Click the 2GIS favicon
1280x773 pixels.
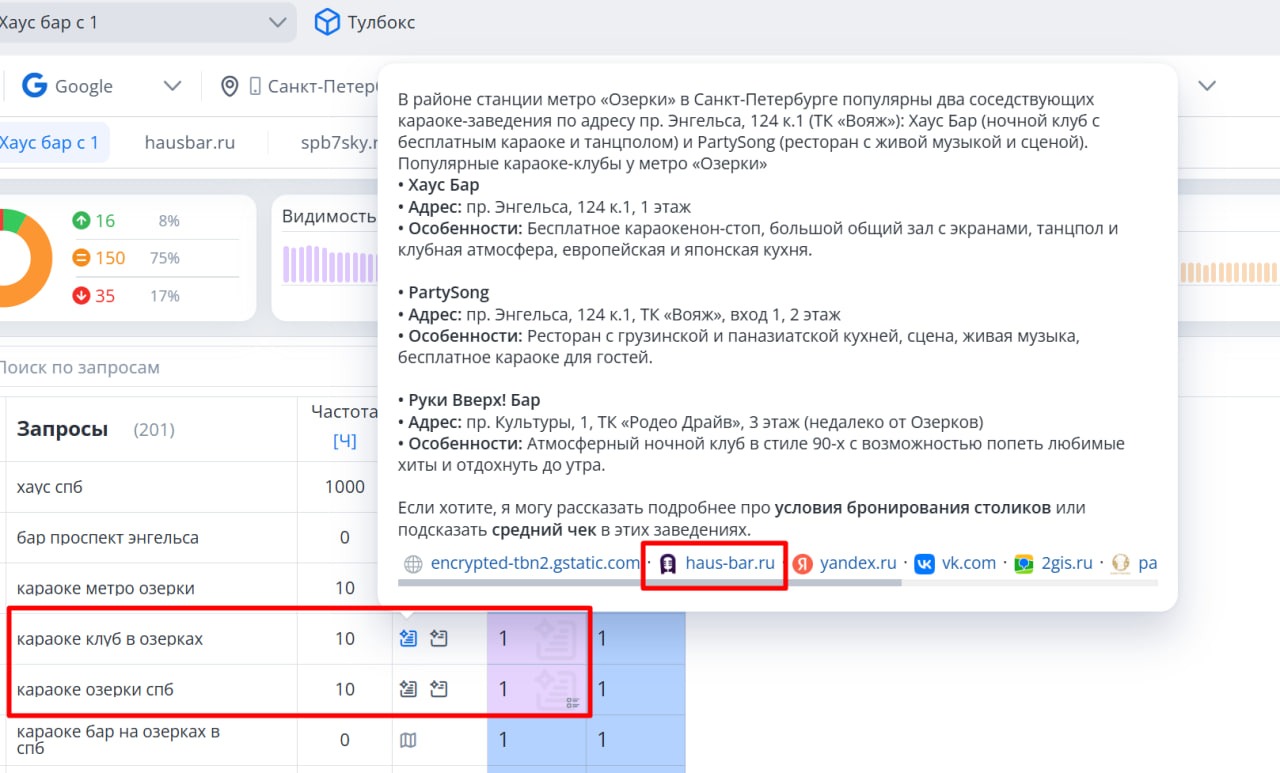point(1023,564)
